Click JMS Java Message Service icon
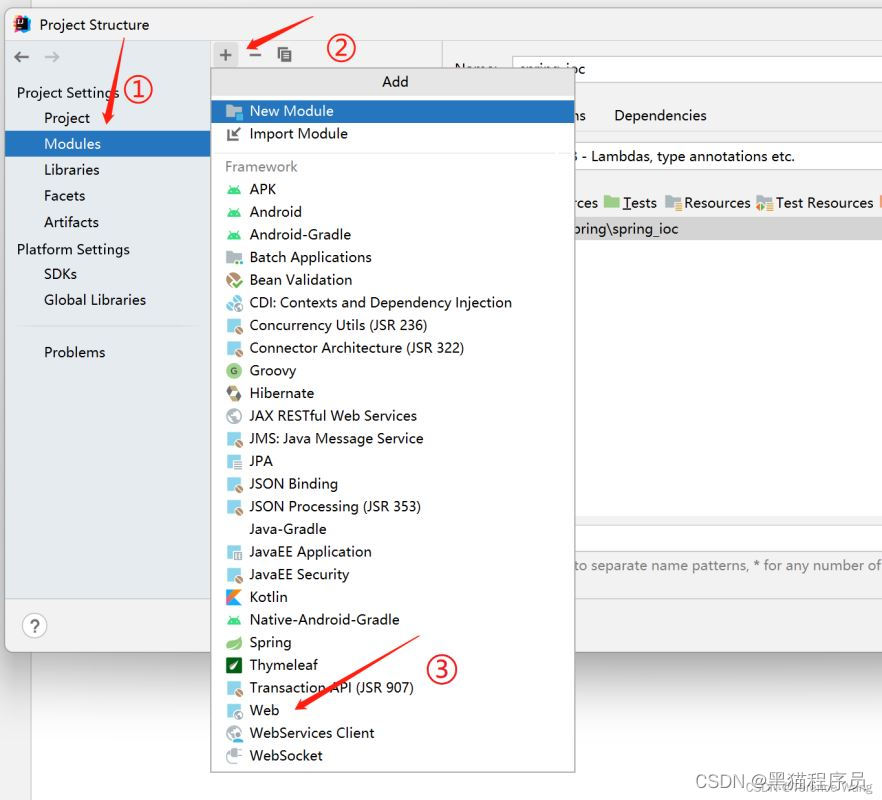The width and height of the screenshot is (882, 800). (234, 439)
